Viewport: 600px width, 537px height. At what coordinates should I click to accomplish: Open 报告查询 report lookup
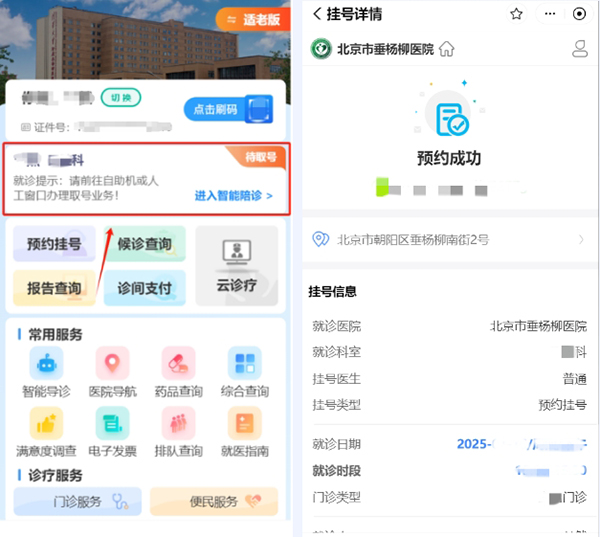click(54, 288)
